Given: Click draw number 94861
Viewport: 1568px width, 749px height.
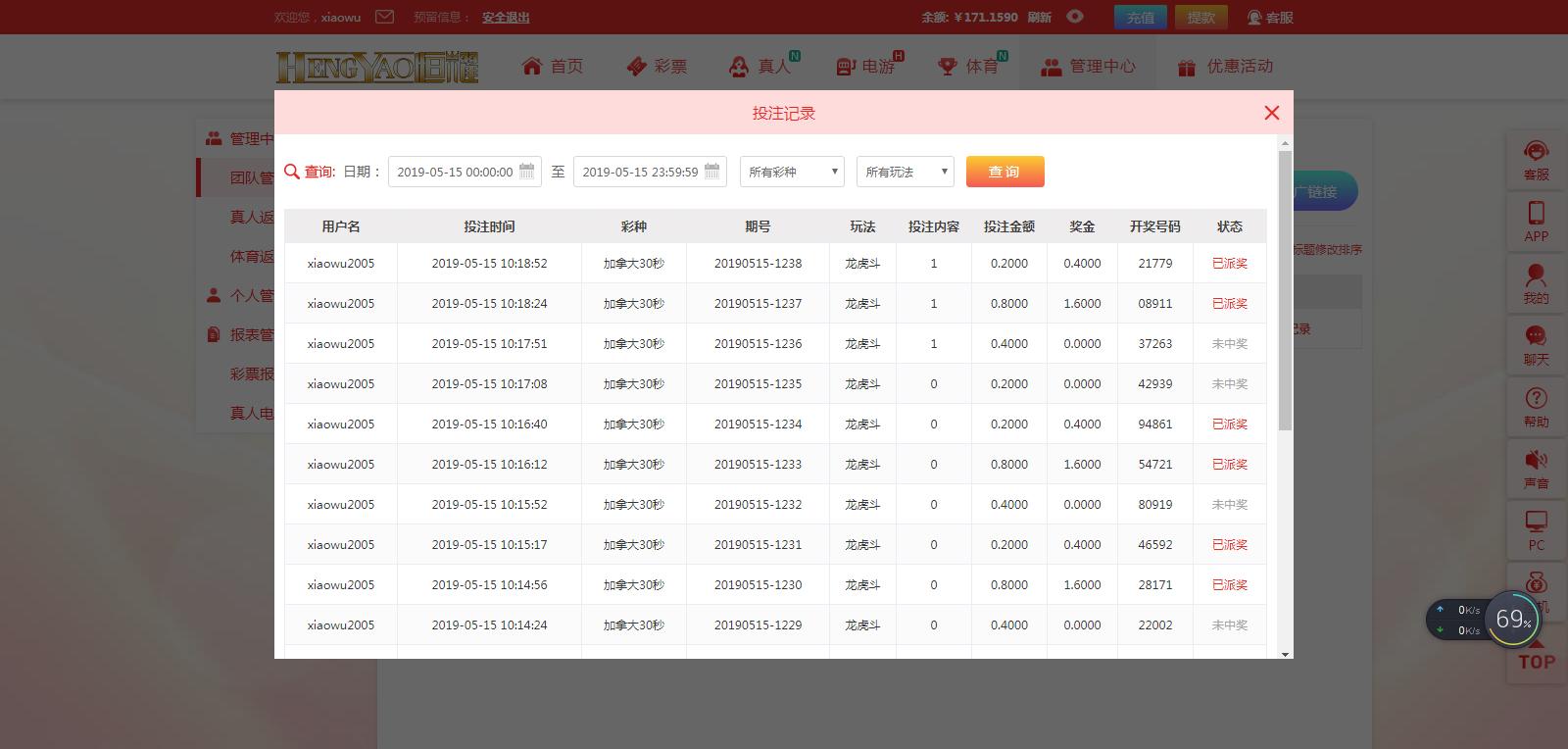Looking at the screenshot, I should pos(1155,424).
